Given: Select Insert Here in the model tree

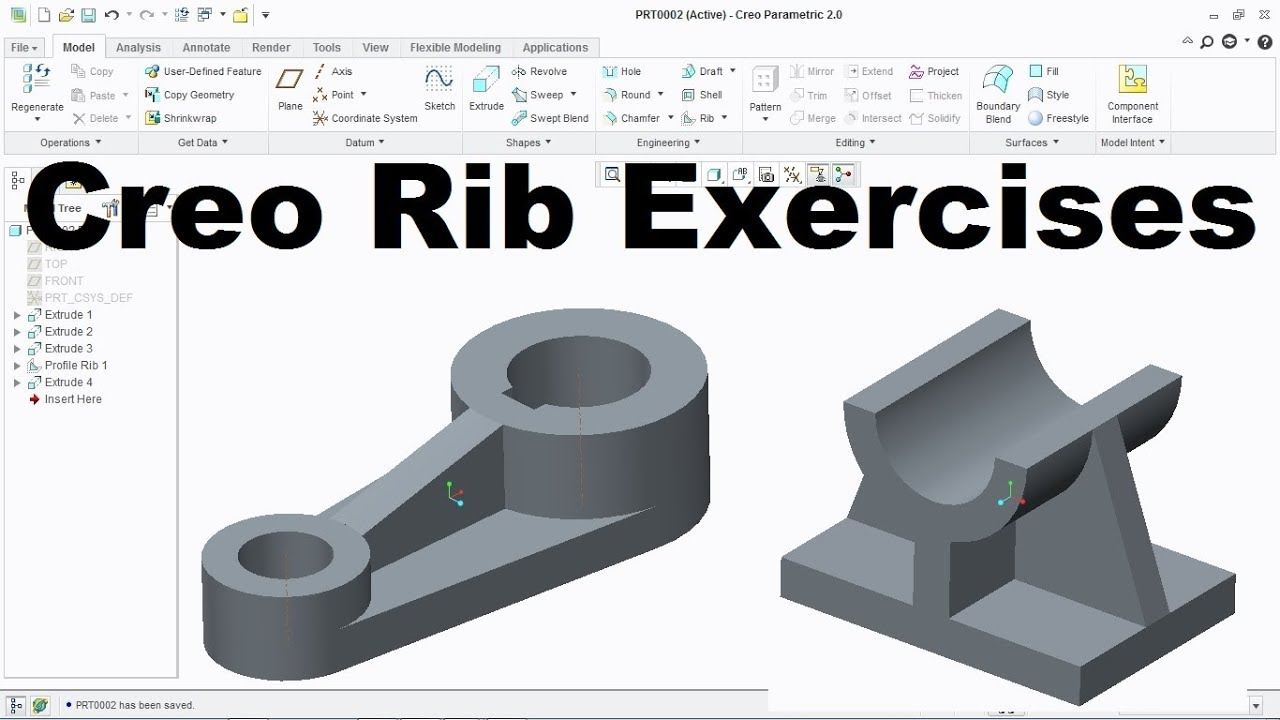Looking at the screenshot, I should [x=65, y=399].
